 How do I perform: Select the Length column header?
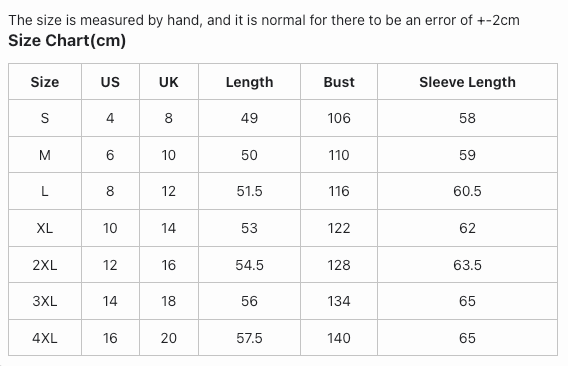coord(250,82)
